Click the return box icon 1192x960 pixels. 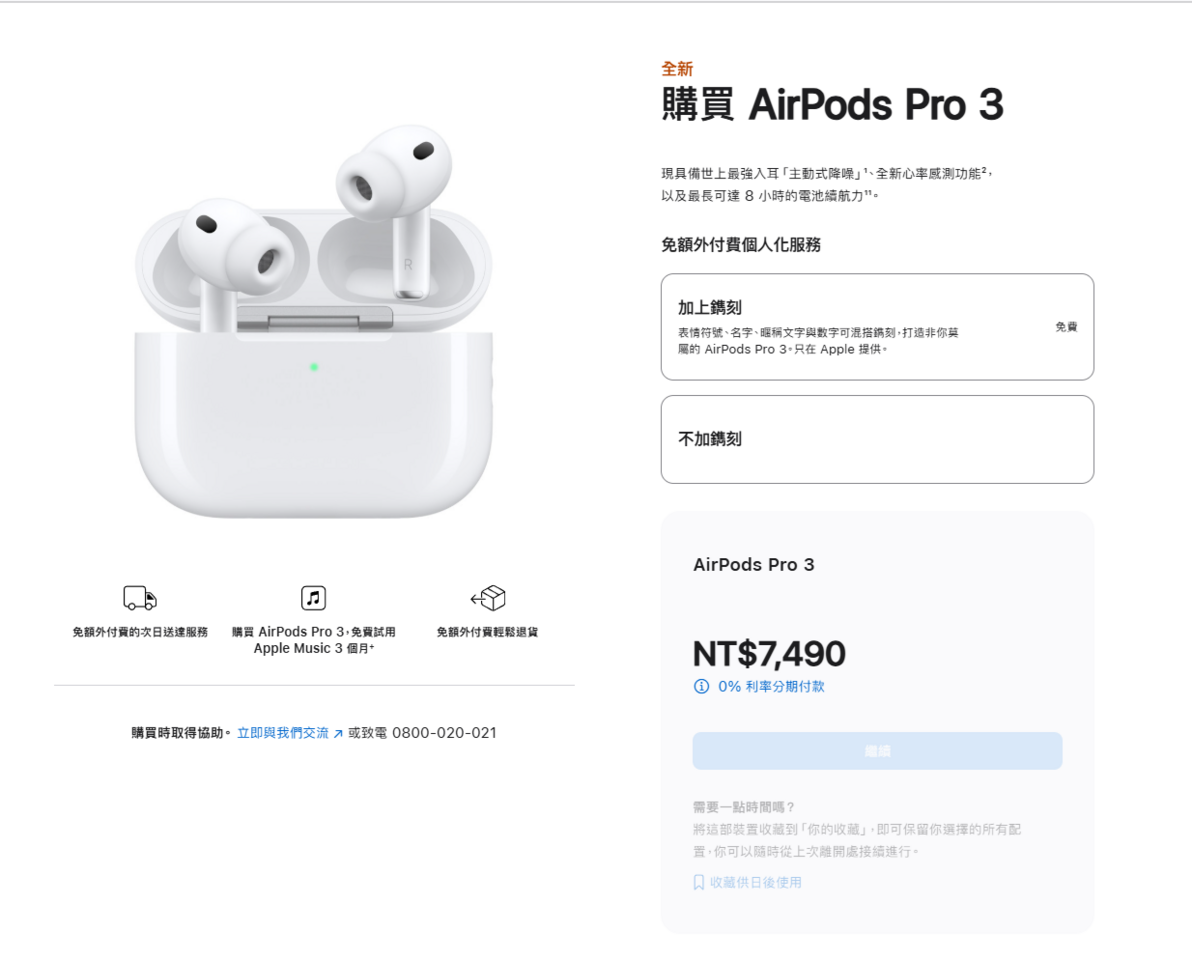(488, 598)
